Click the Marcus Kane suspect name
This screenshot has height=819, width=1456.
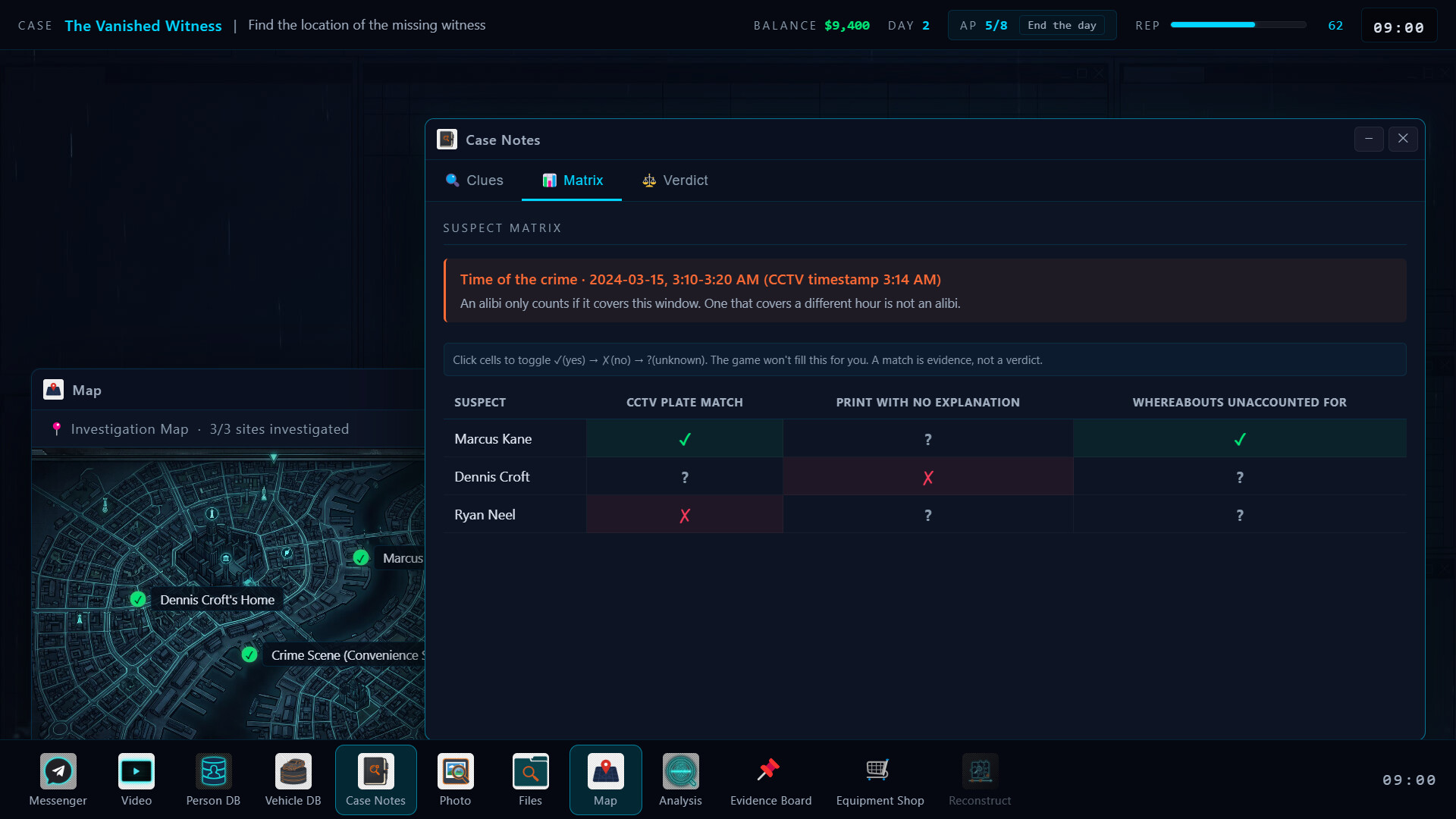pos(493,439)
